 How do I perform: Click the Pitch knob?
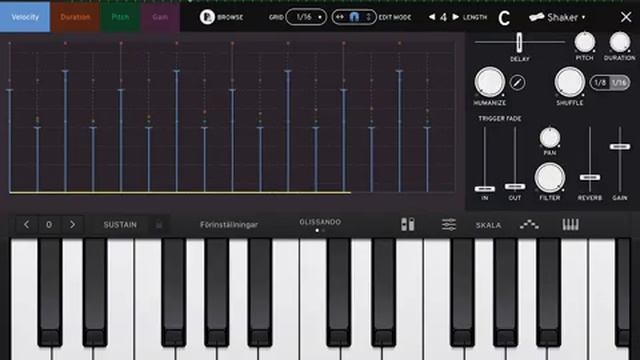coord(584,42)
